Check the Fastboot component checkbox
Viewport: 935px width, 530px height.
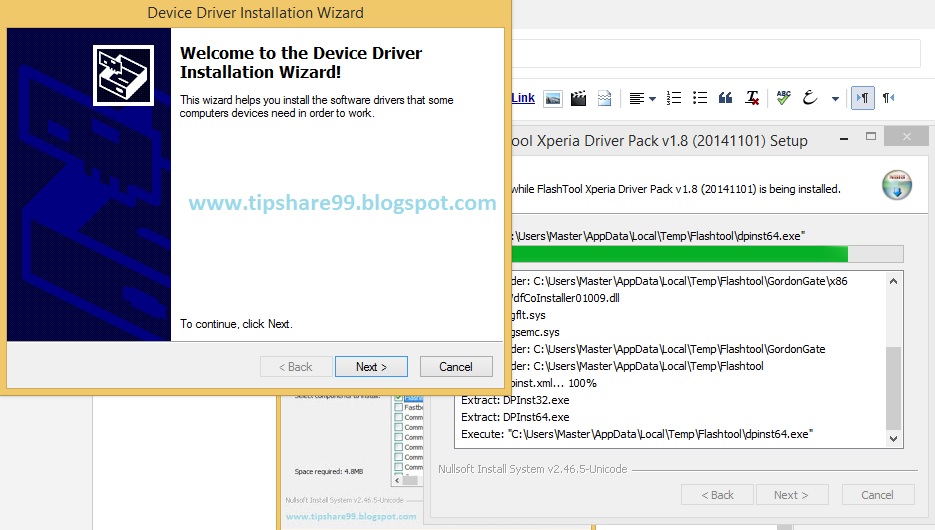coord(398,407)
